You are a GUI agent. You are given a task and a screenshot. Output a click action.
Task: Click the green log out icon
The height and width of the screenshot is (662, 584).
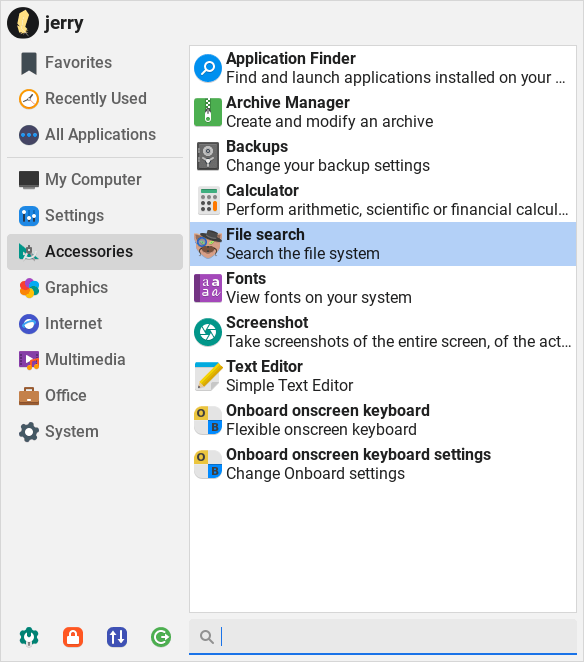click(x=161, y=637)
